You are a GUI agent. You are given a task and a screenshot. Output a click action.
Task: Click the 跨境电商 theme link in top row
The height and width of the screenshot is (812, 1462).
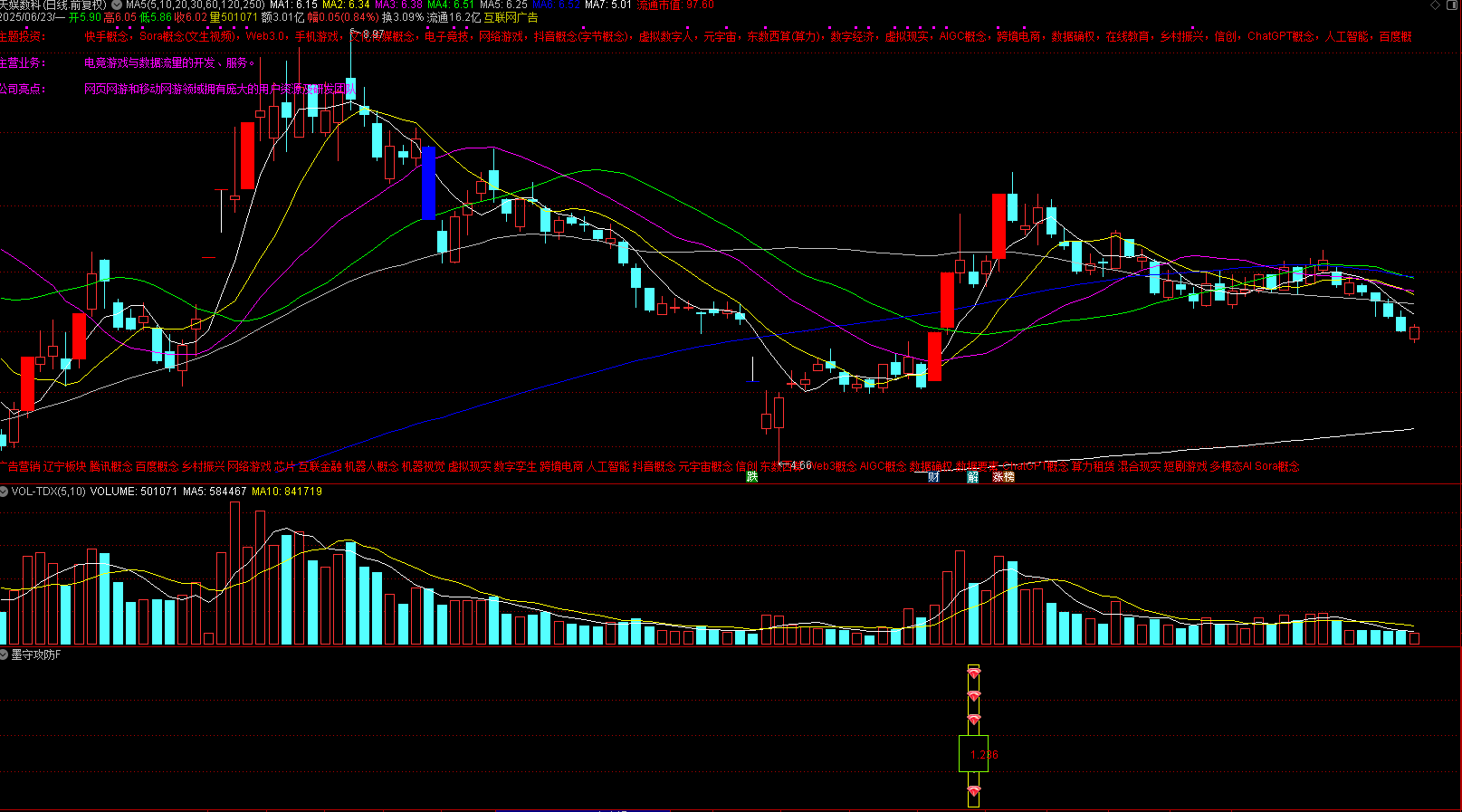point(1018,37)
